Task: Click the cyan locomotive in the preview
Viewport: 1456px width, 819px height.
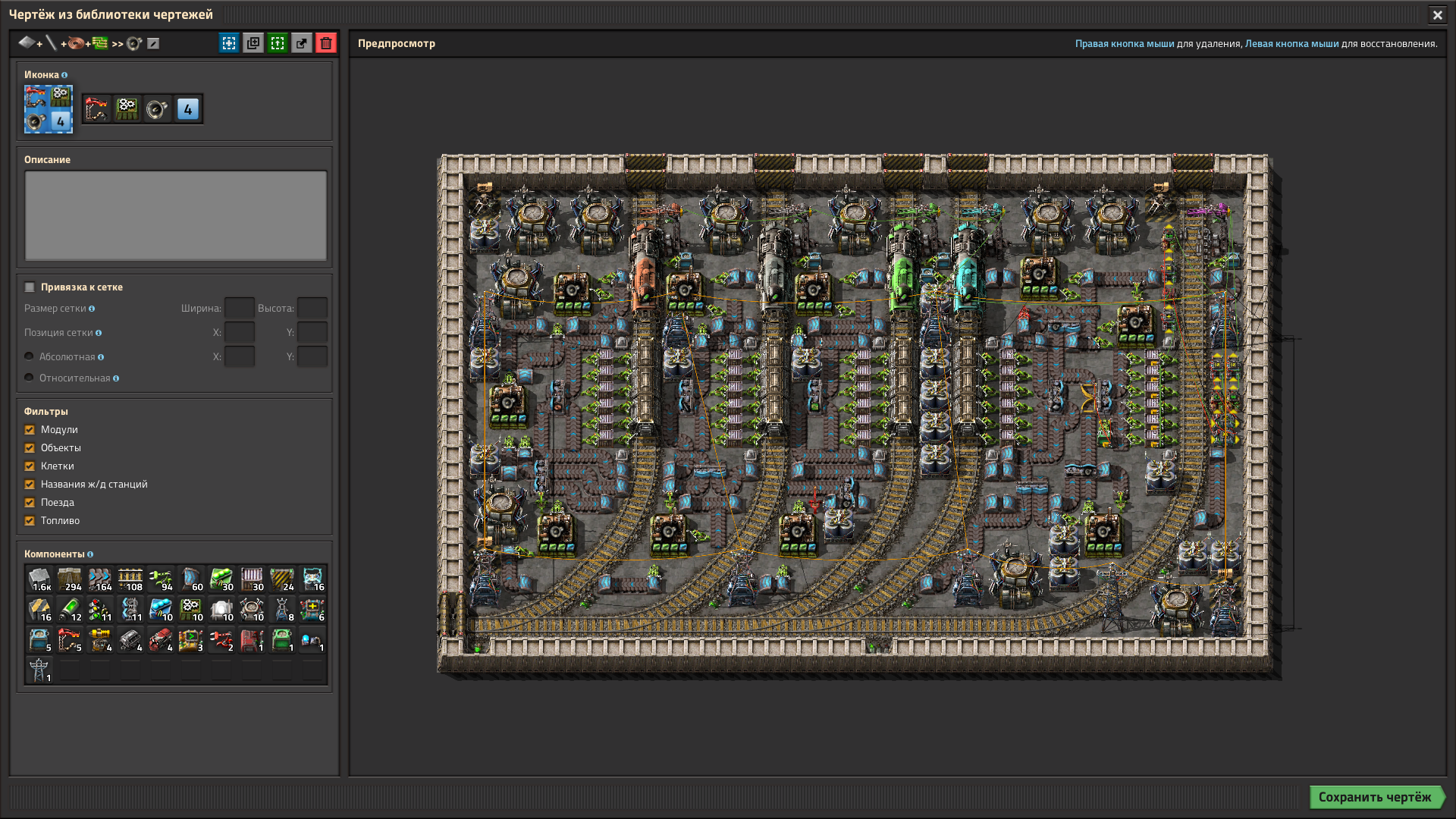Action: click(967, 269)
